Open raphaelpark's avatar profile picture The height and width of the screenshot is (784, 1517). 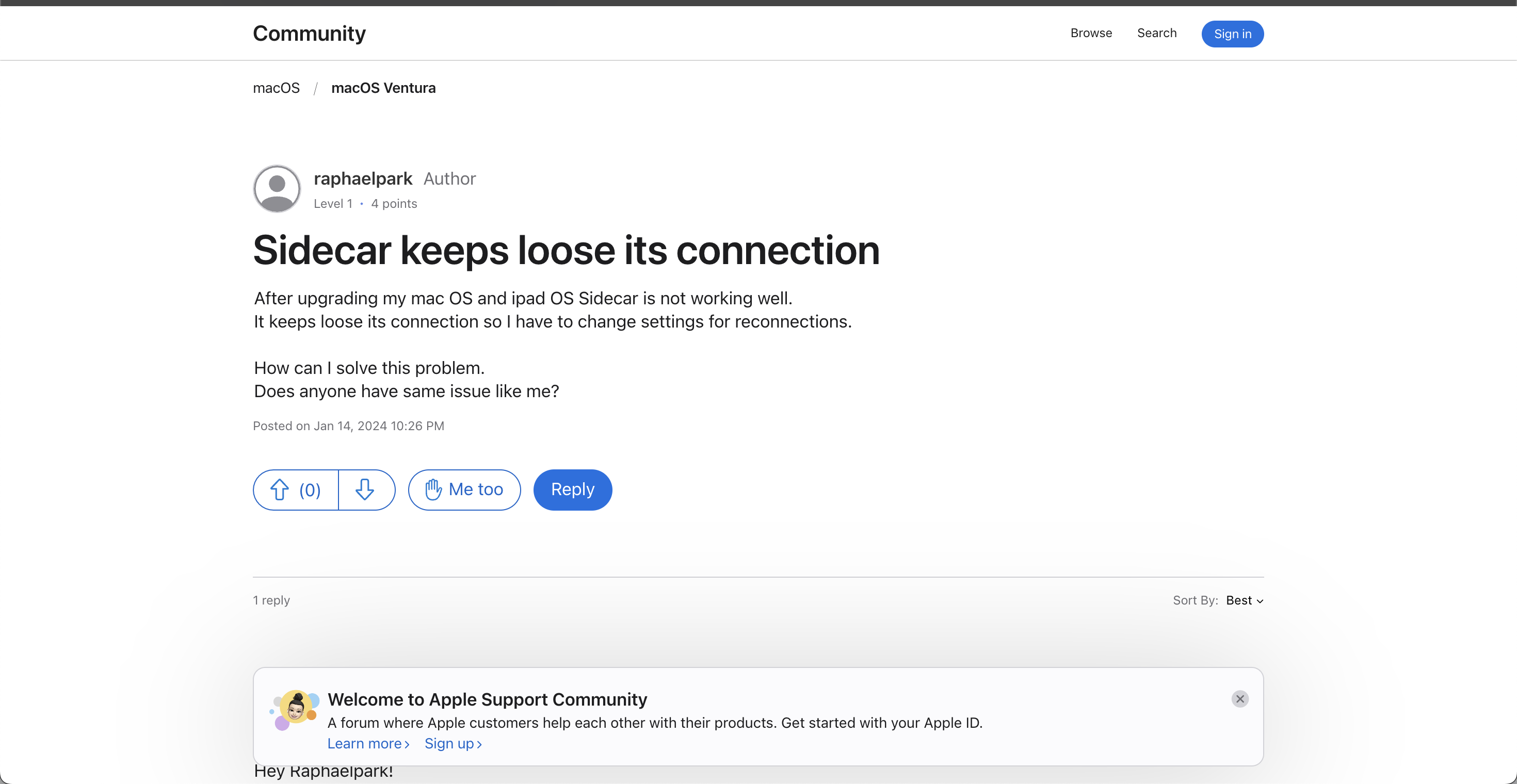[277, 188]
